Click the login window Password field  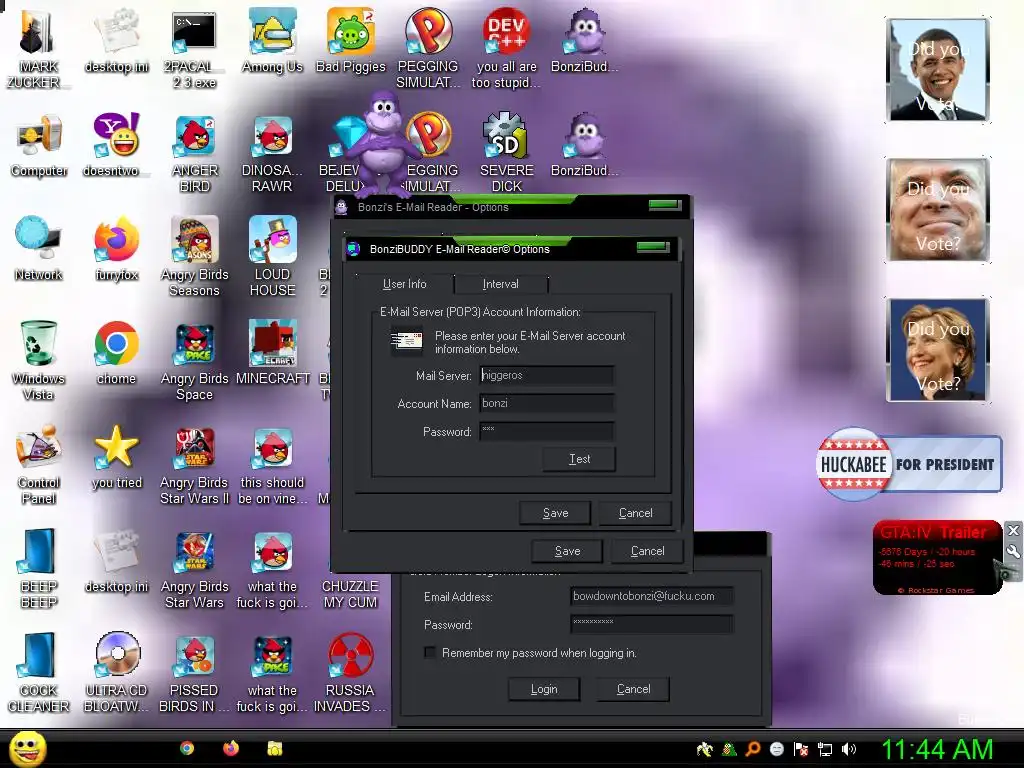coord(652,624)
